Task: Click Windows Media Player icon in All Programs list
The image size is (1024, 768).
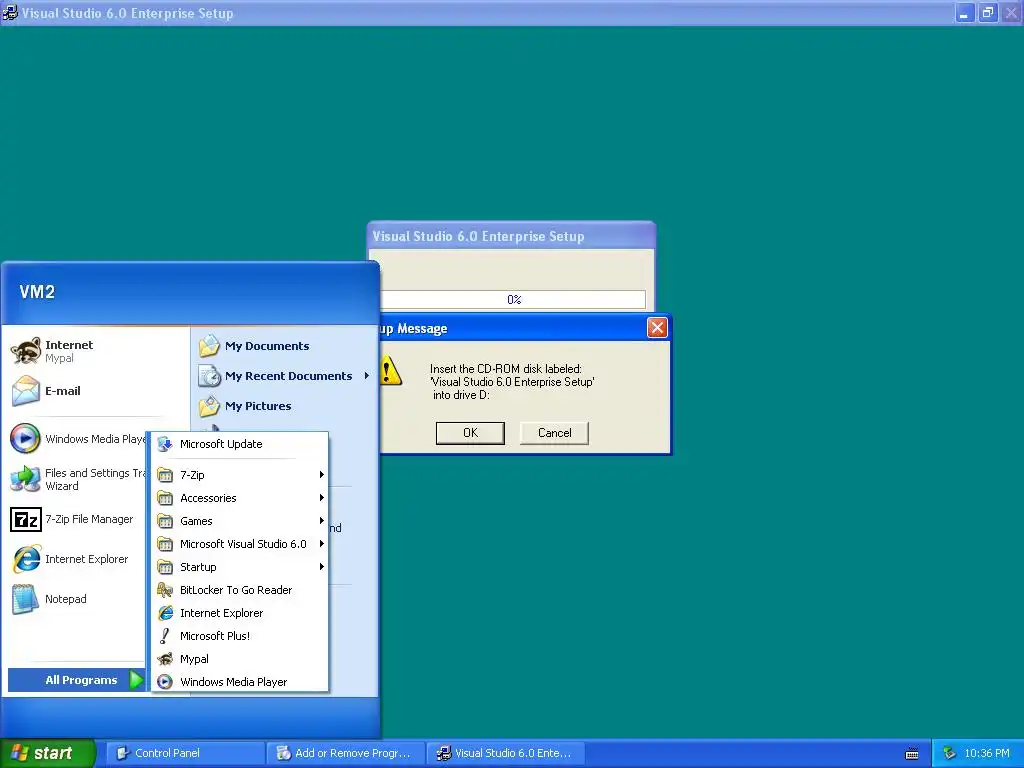Action: (x=165, y=682)
